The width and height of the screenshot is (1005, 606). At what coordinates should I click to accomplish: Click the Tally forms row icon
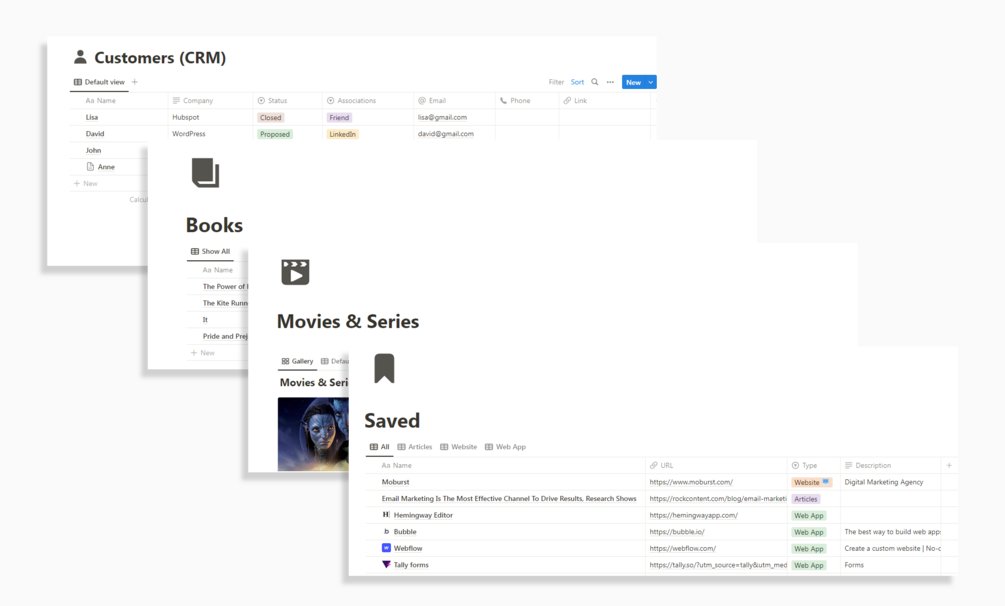tap(386, 565)
